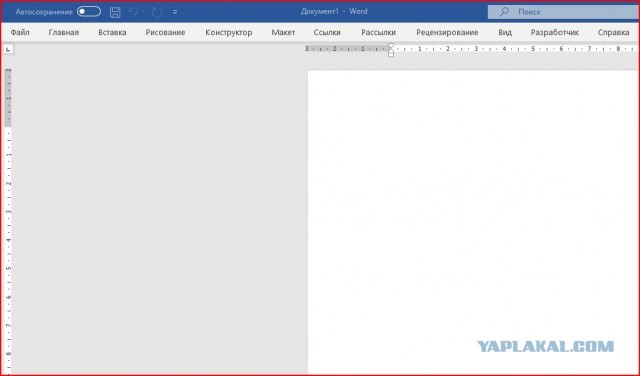Click the vertical ruler at mark 4

[x=9, y=240]
